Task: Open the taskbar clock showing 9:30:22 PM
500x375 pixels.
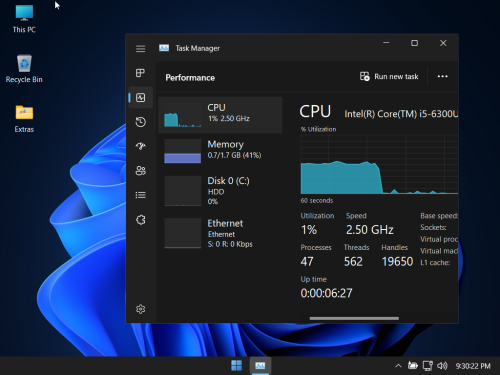Action: click(x=473, y=366)
